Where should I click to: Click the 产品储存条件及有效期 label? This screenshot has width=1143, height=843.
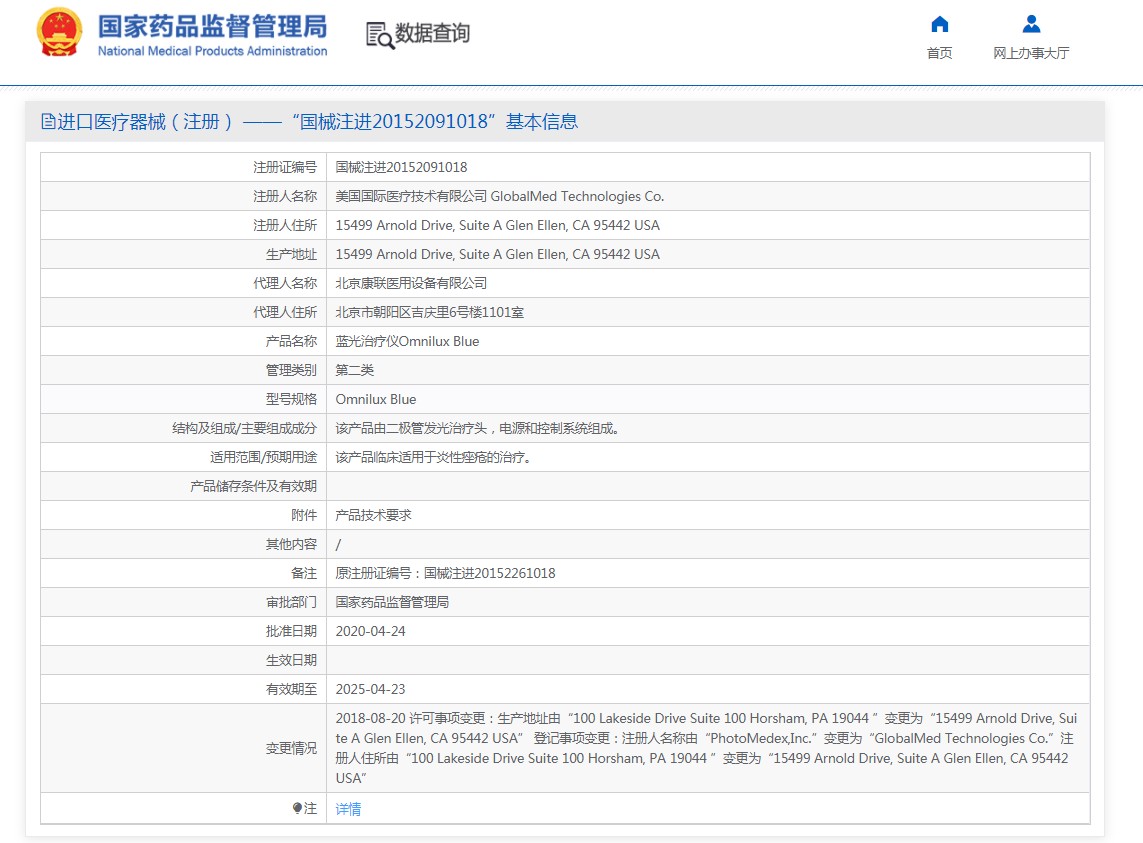254,486
